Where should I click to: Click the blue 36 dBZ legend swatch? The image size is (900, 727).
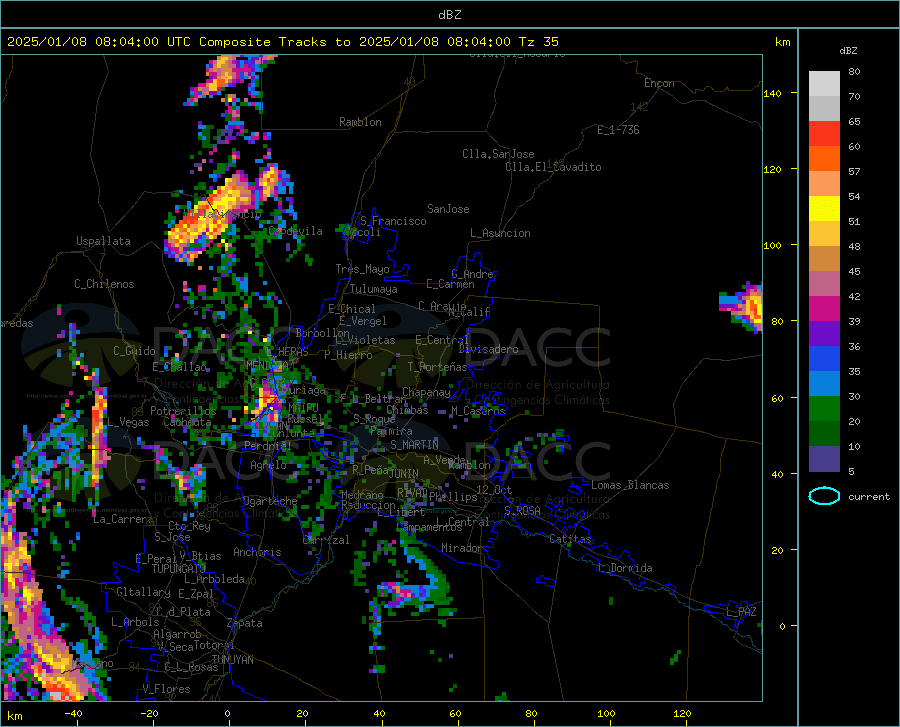click(x=824, y=358)
